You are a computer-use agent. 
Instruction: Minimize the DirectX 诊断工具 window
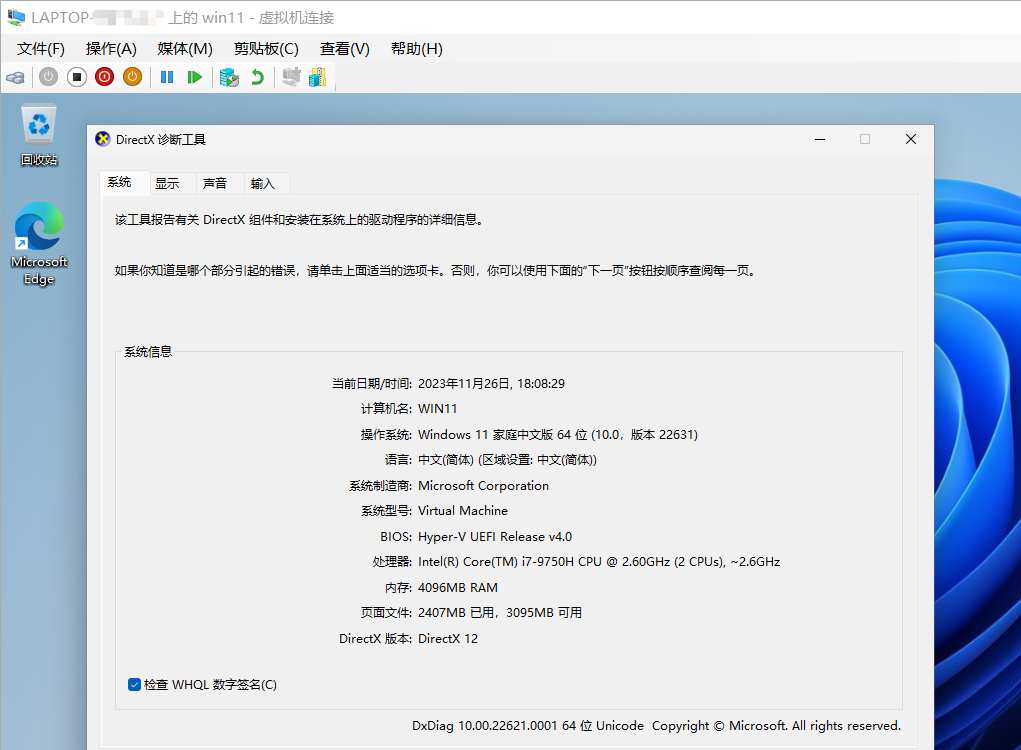[820, 139]
